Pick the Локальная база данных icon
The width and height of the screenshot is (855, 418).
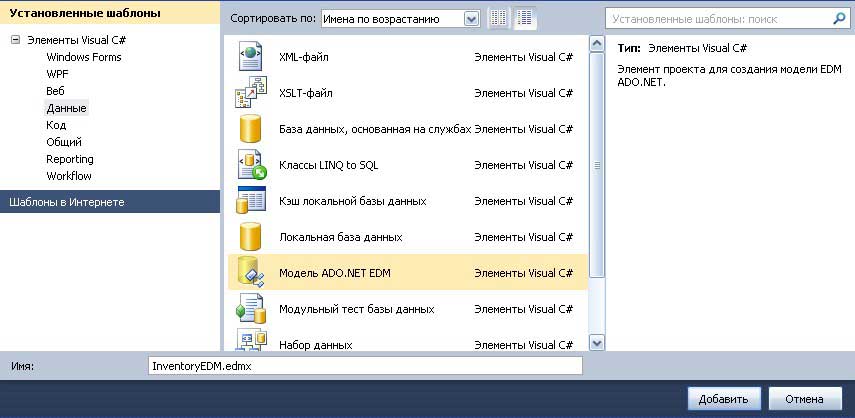[249, 237]
